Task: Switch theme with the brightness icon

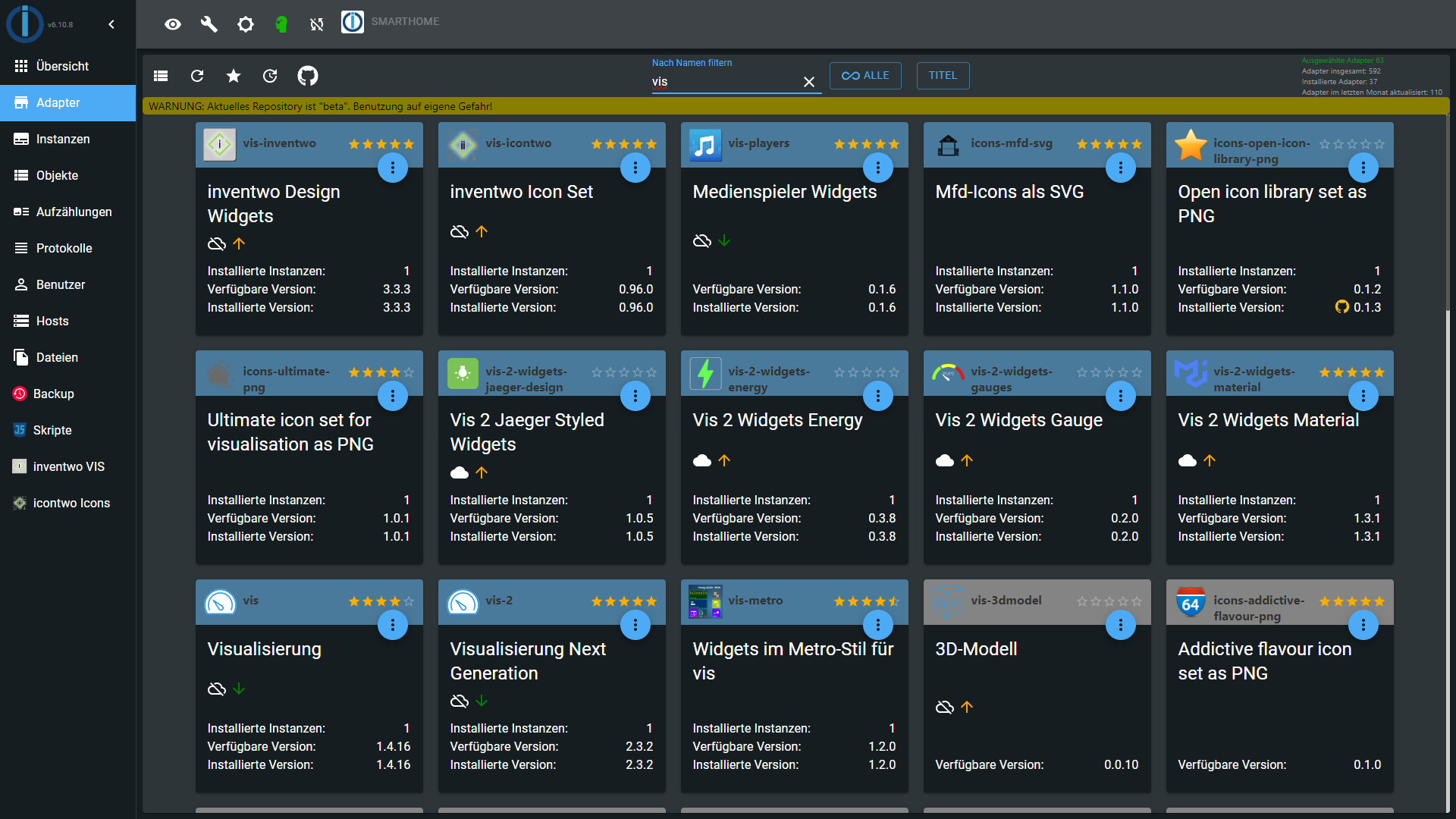Action: [245, 24]
